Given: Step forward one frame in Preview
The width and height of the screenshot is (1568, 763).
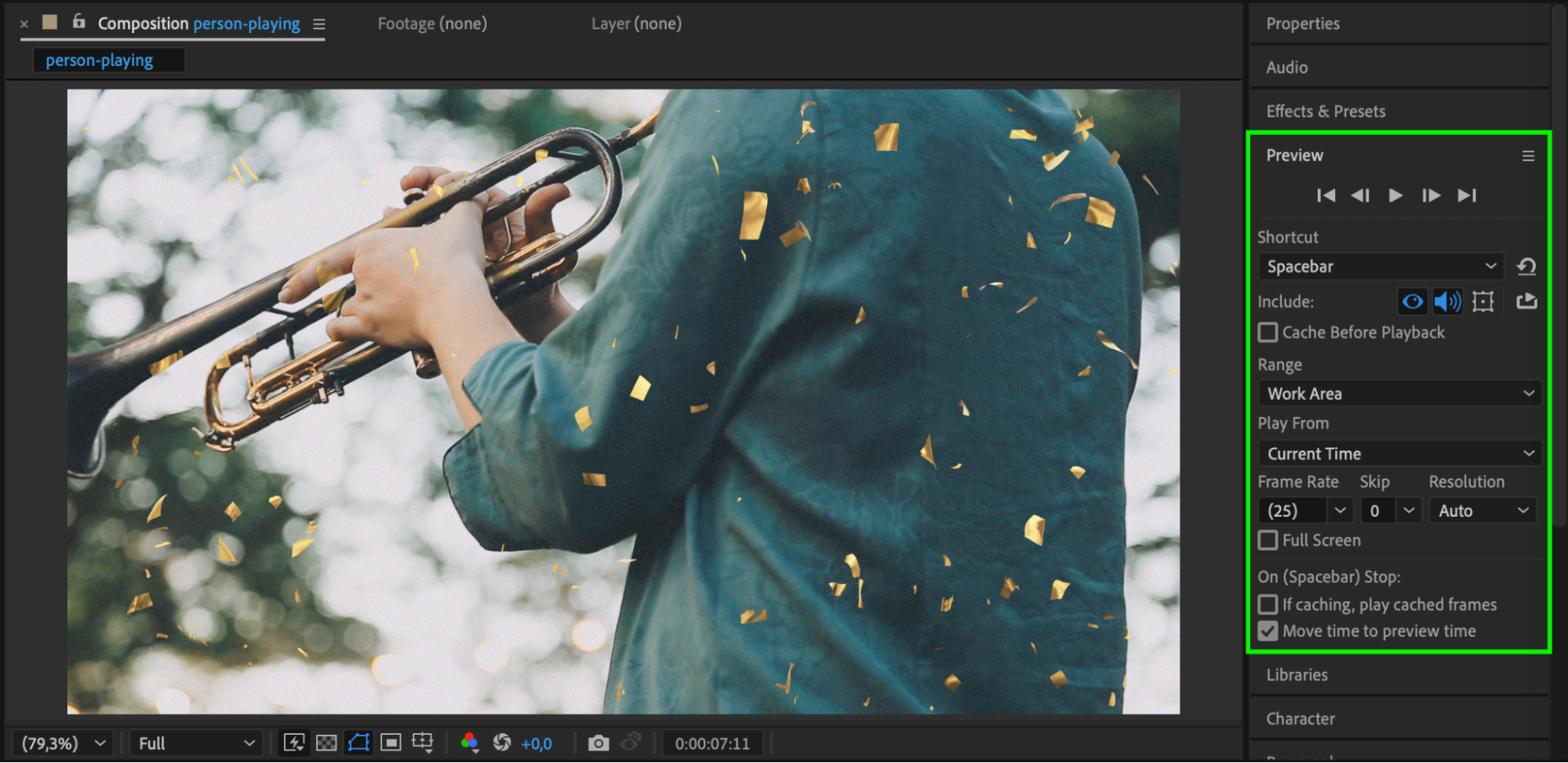Looking at the screenshot, I should point(1431,195).
